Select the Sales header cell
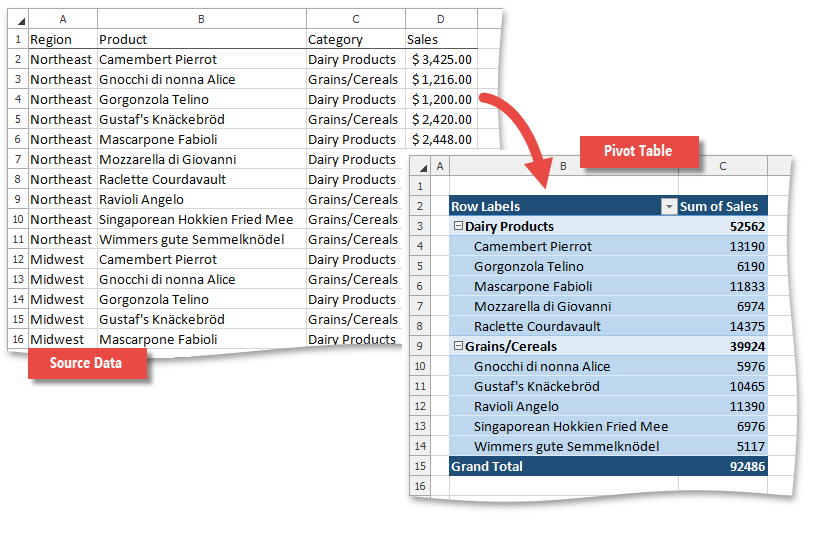Screen dimensions: 828x534 coord(441,39)
